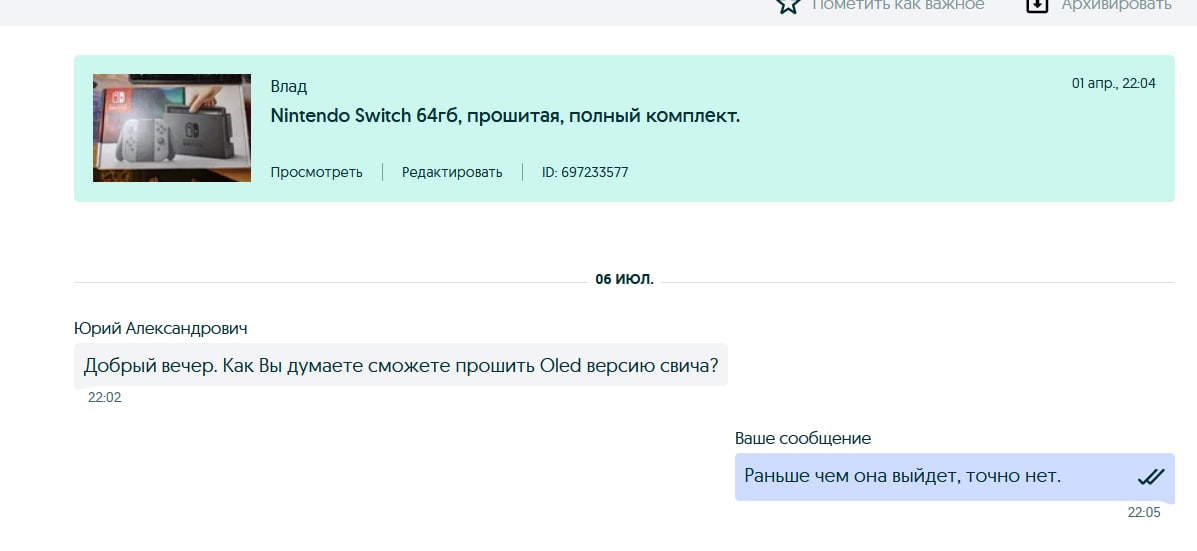Open the 'Nintendo Switch 64гб, прошитая' listing title
Viewport: 1197px width, 551px height.
pos(505,116)
